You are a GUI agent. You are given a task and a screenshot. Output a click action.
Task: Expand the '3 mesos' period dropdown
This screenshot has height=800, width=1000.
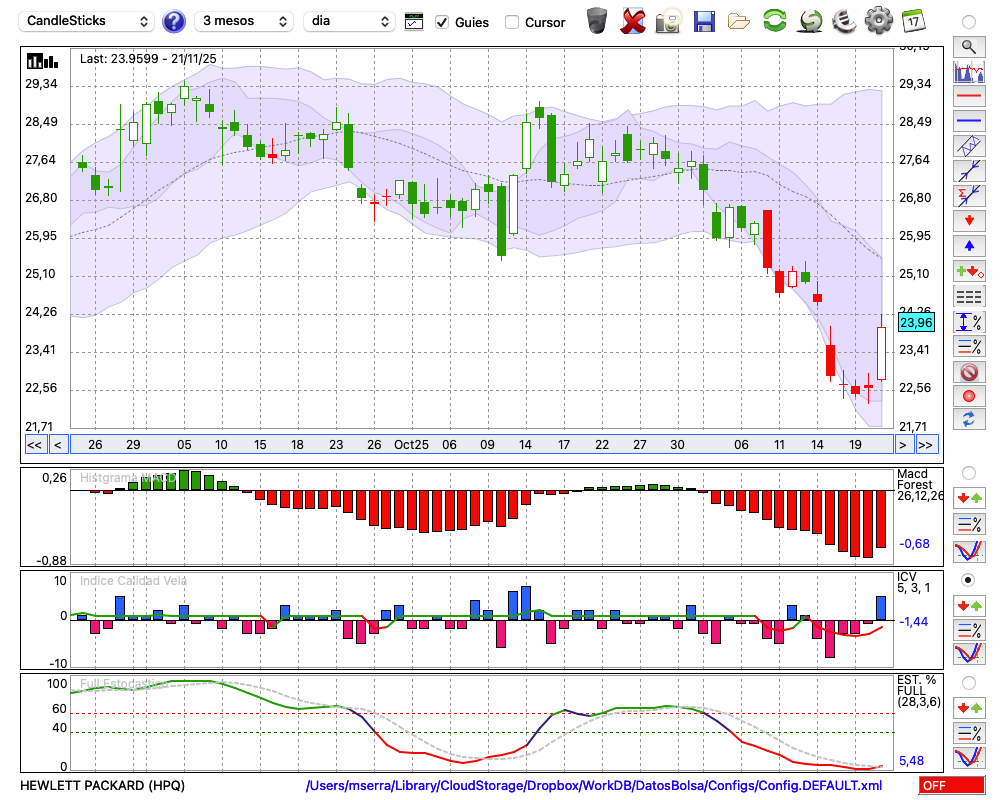tap(243, 21)
